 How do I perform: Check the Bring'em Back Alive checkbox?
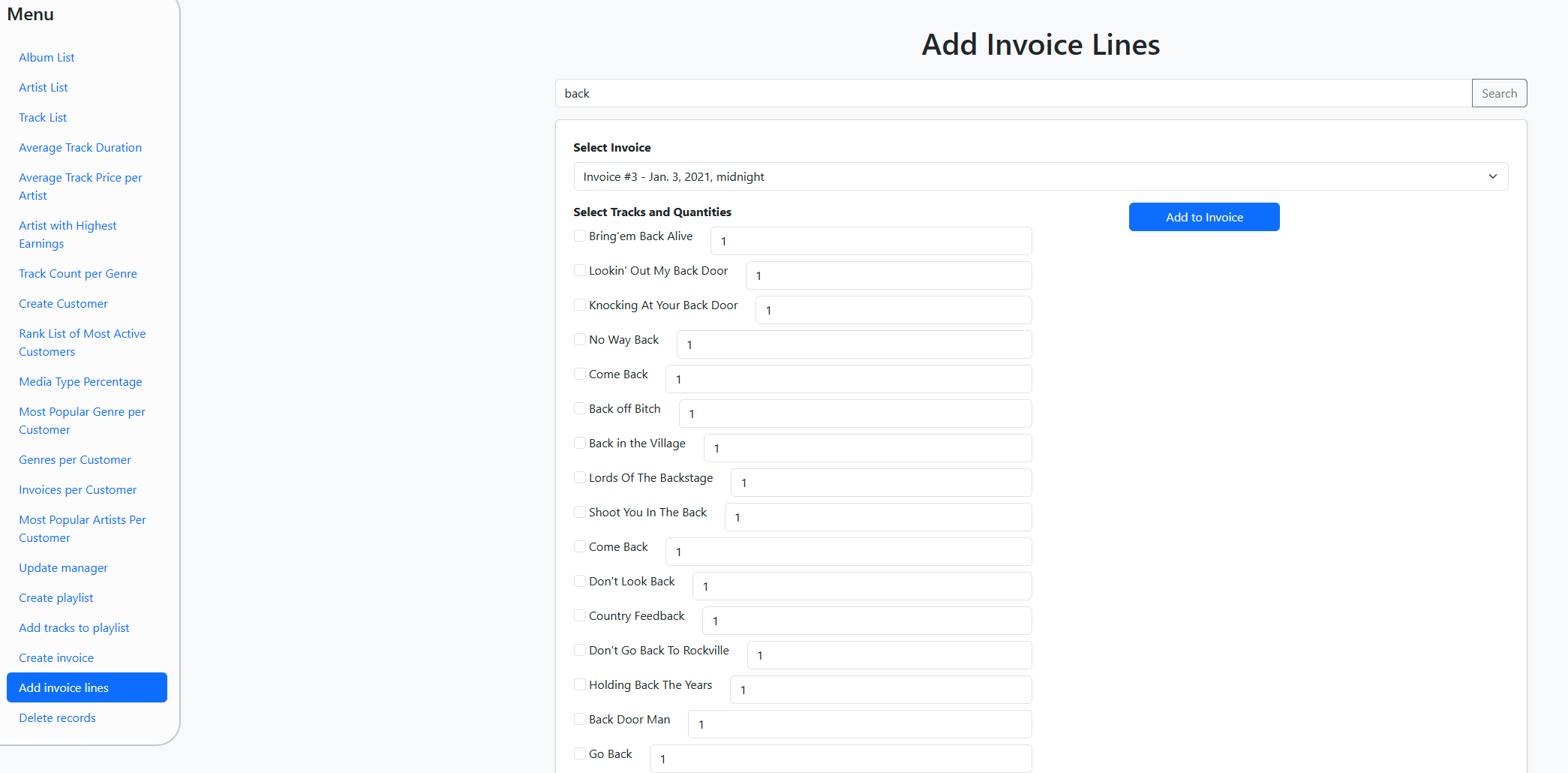(x=580, y=236)
